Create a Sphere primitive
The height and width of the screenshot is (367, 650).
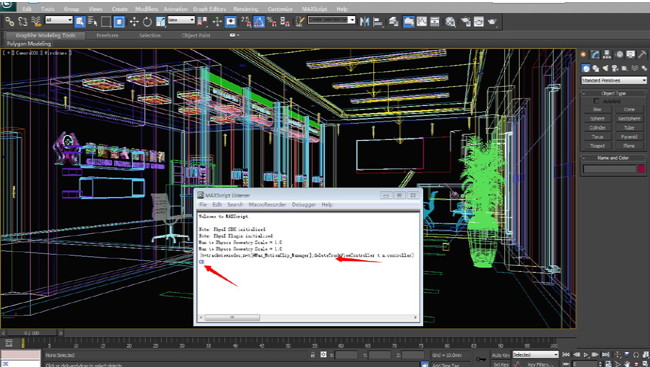pyautogui.click(x=597, y=119)
